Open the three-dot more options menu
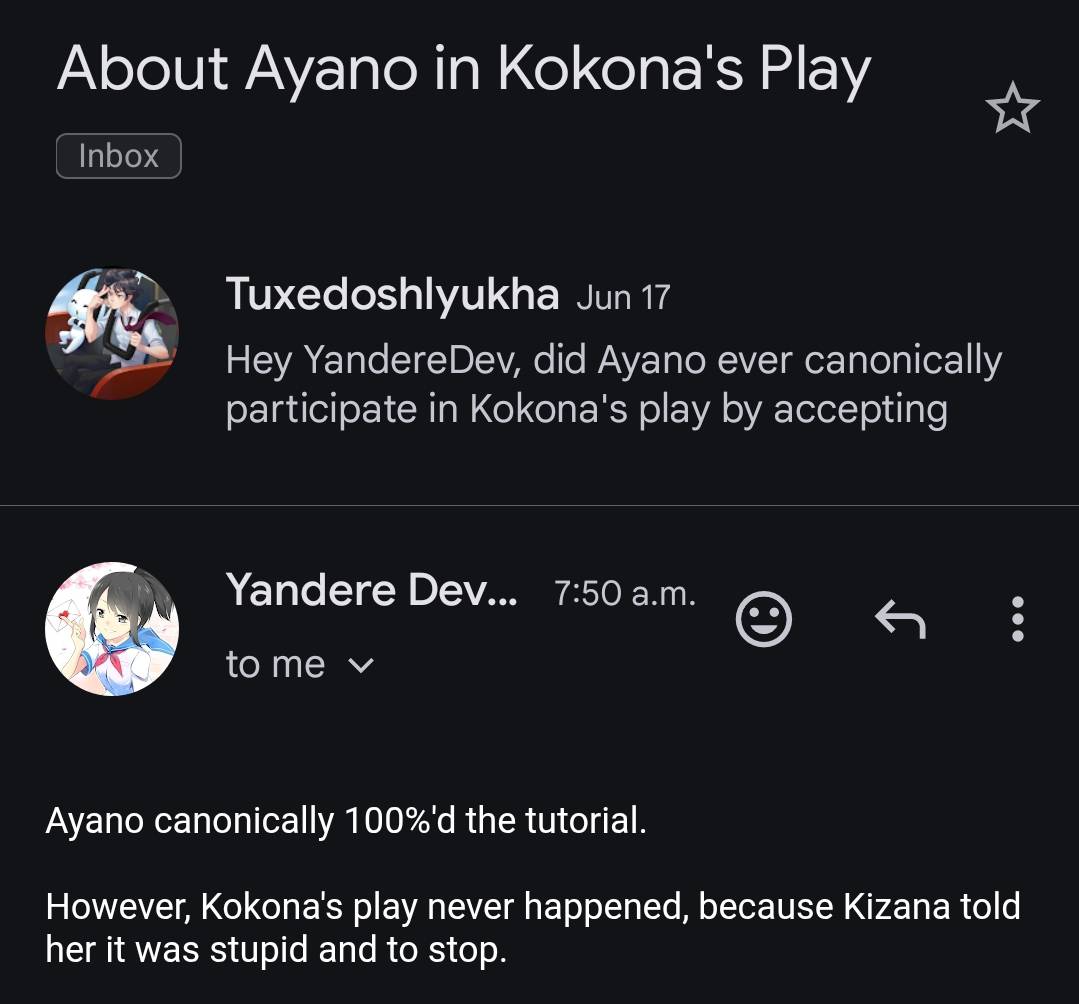Screen dimensions: 1079x1004 [1017, 619]
